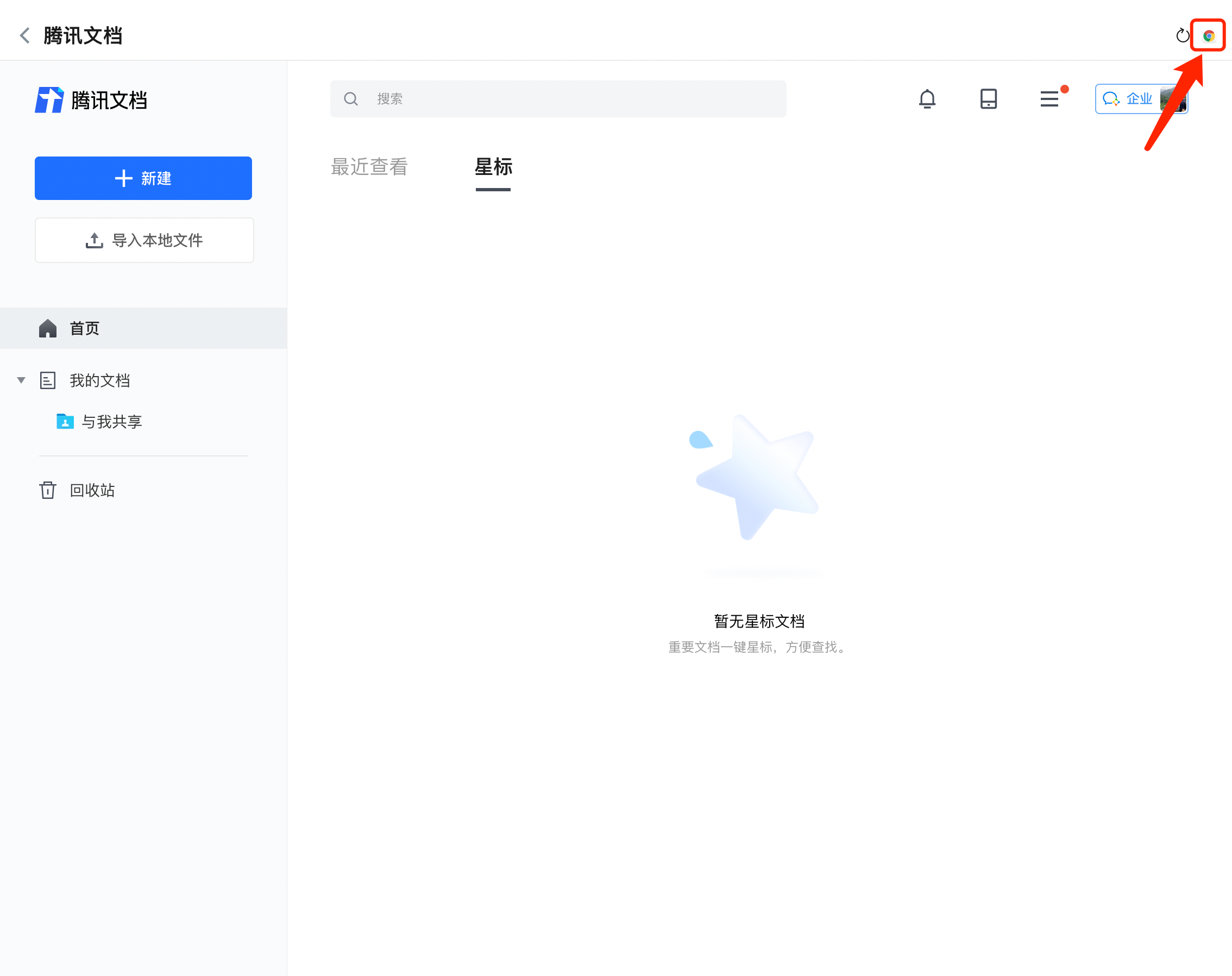Open hamburger menu with red dot
Viewport: 1232px width, 976px height.
(x=1049, y=99)
